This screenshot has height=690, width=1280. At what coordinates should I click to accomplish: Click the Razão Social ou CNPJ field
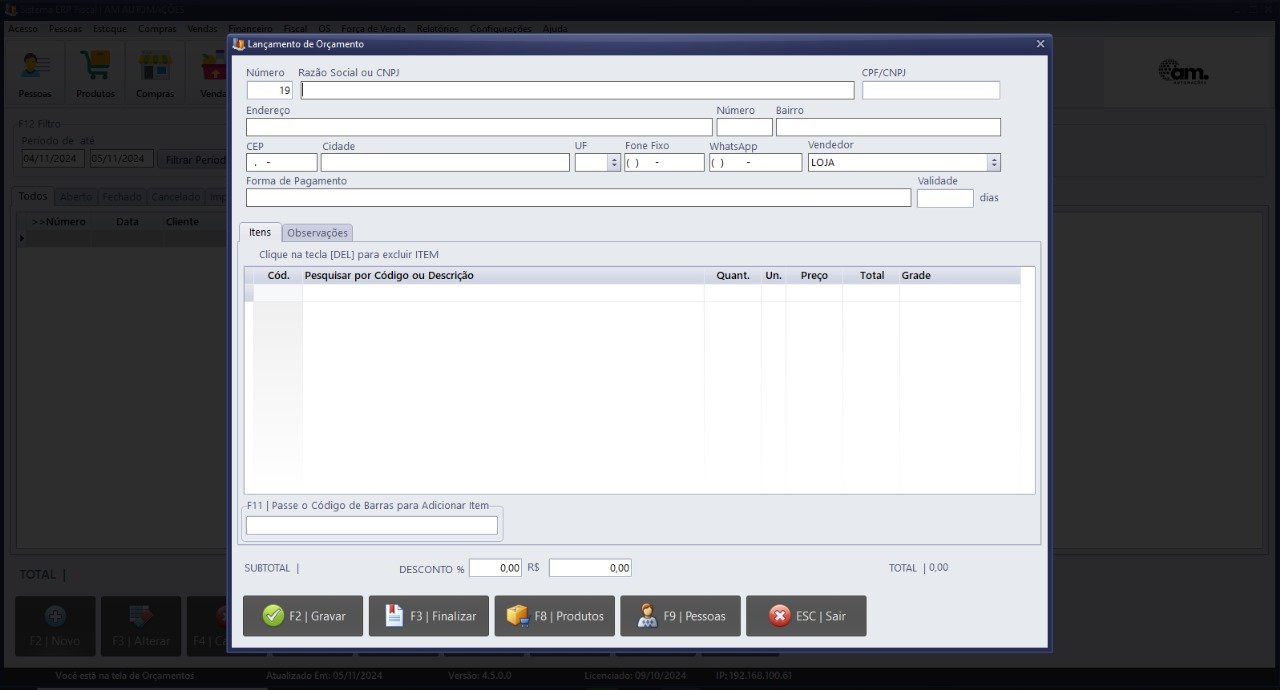click(x=577, y=90)
